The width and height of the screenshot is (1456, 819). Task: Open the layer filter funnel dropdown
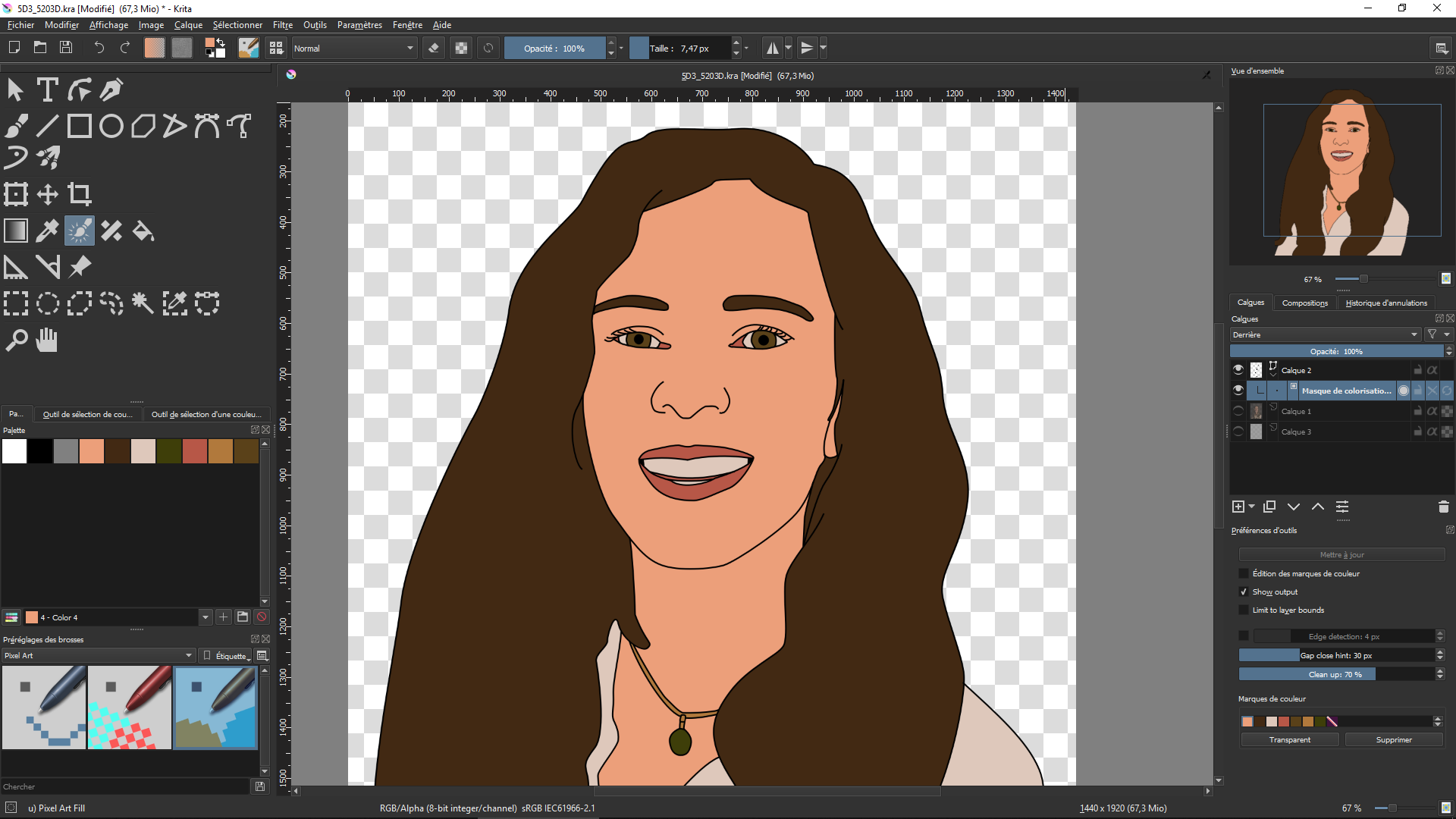click(x=1439, y=334)
